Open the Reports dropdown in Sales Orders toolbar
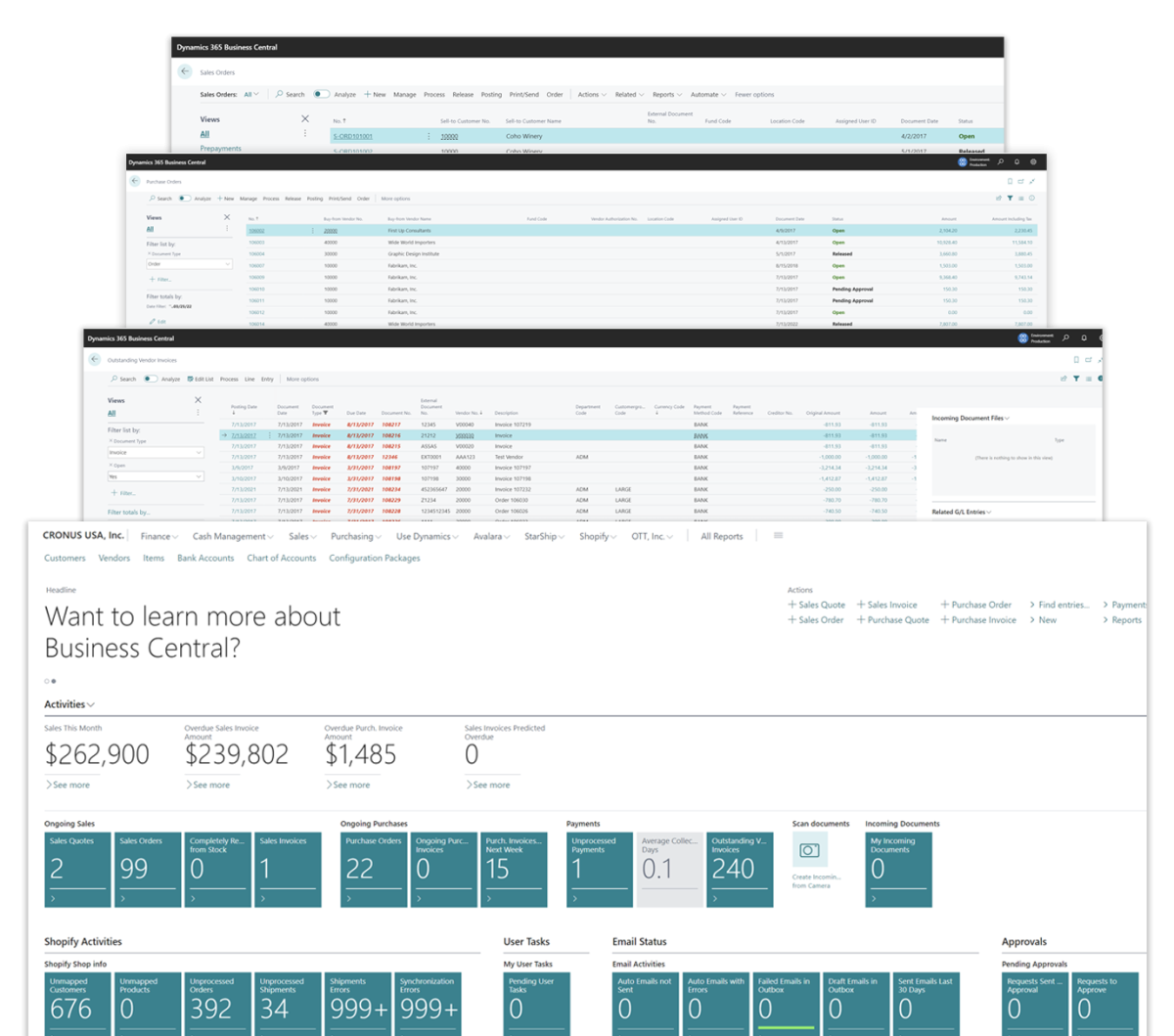The height and width of the screenshot is (1036, 1174). 667,95
